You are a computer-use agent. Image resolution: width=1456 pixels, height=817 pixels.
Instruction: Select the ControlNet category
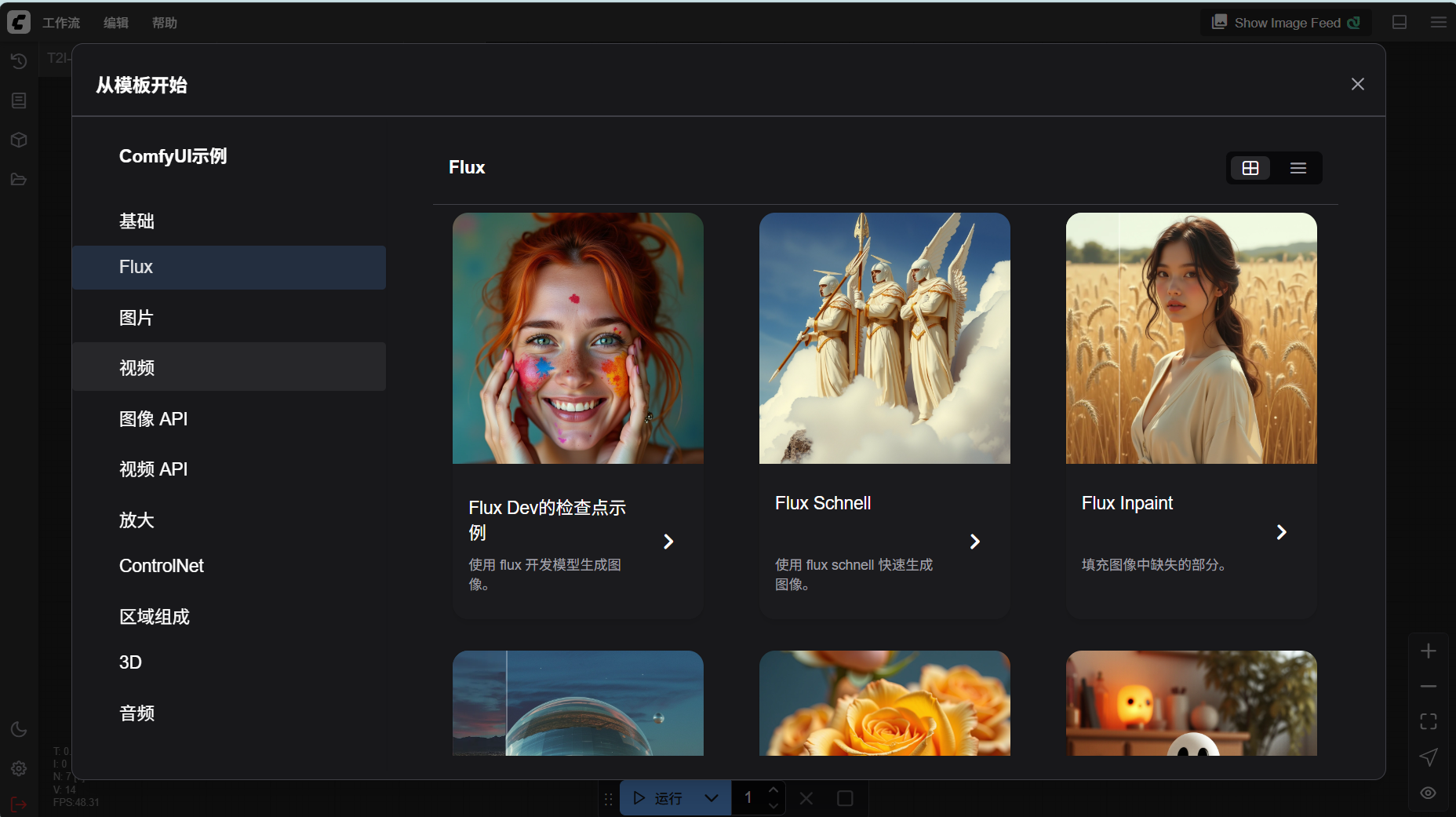(x=229, y=566)
